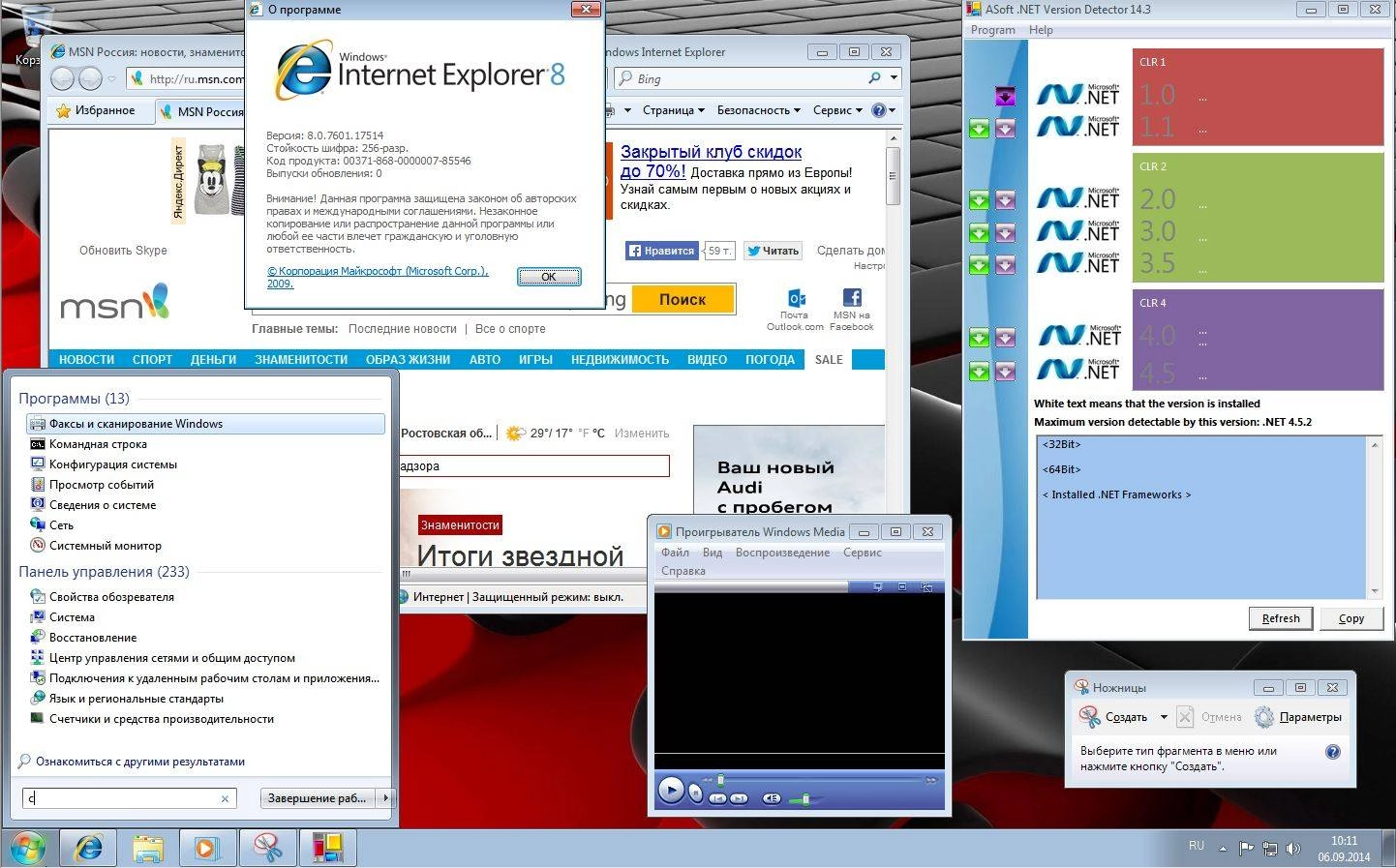Click green download arrow for .NET 2.0
Screen dimensions: 1396x868
[979, 200]
